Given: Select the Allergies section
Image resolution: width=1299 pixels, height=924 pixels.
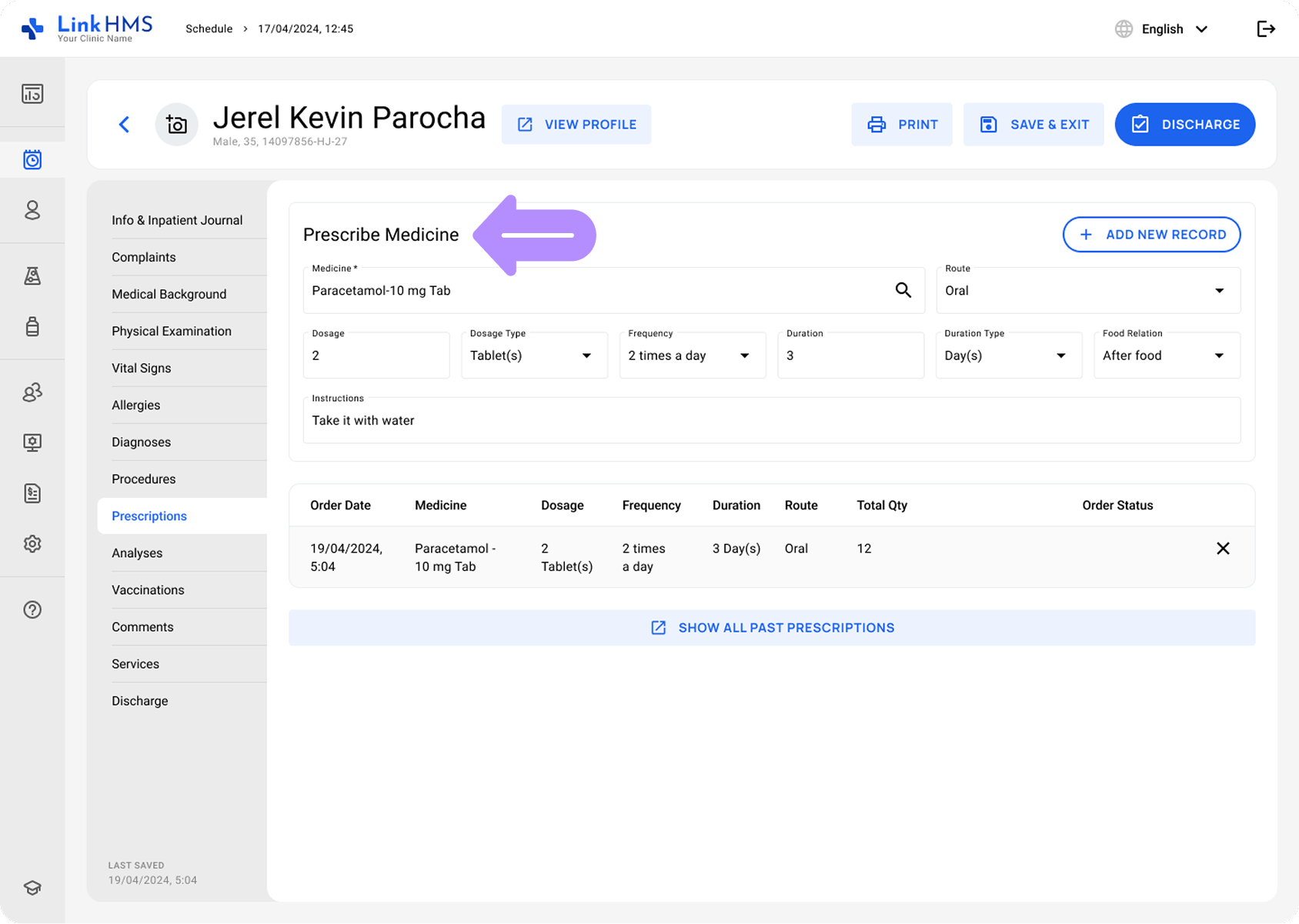Looking at the screenshot, I should tap(136, 405).
